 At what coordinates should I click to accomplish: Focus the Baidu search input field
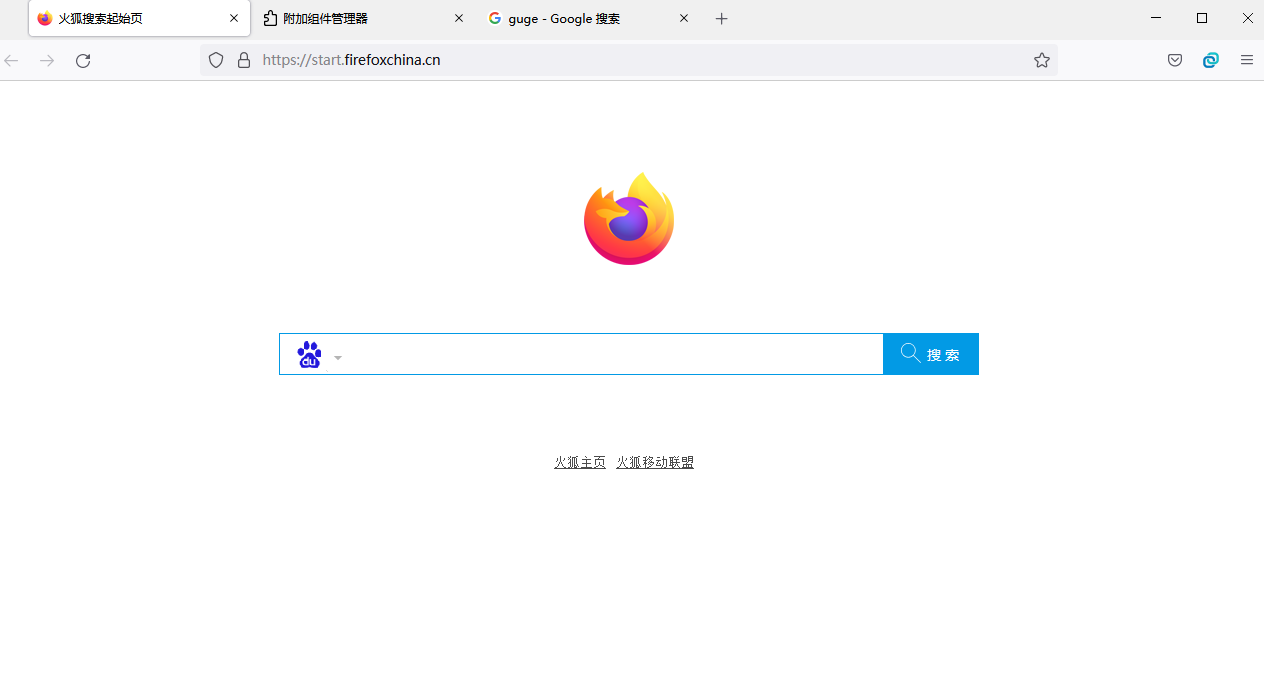pos(615,354)
